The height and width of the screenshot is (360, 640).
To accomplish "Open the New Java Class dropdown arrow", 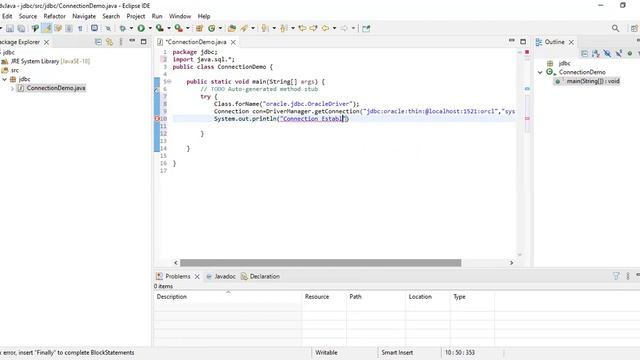I will click(x=220, y=28).
